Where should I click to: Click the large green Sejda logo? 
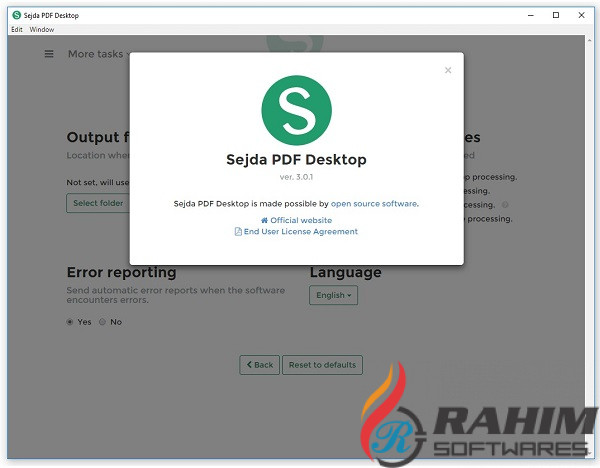pyautogui.click(x=297, y=110)
